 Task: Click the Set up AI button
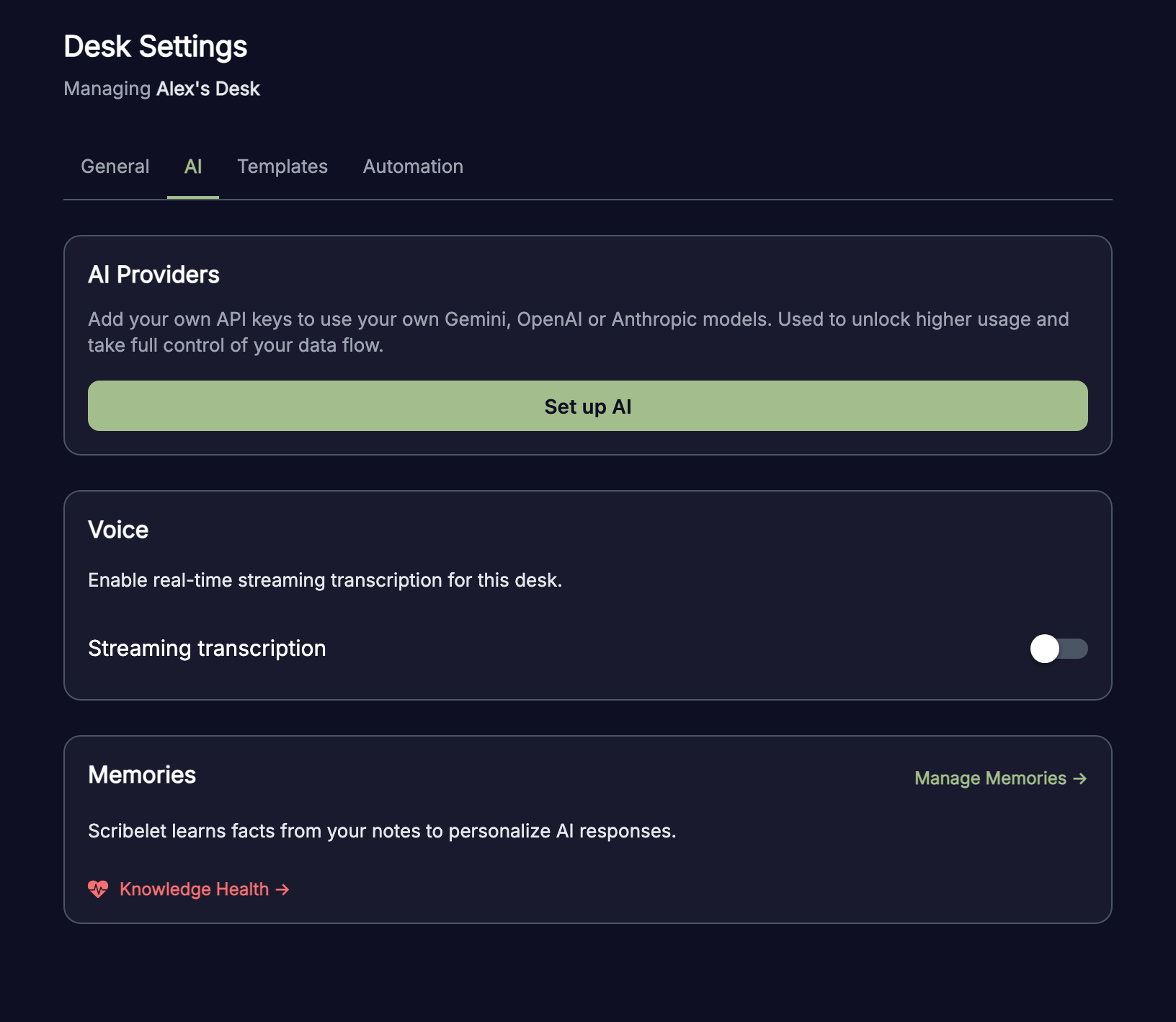(588, 406)
